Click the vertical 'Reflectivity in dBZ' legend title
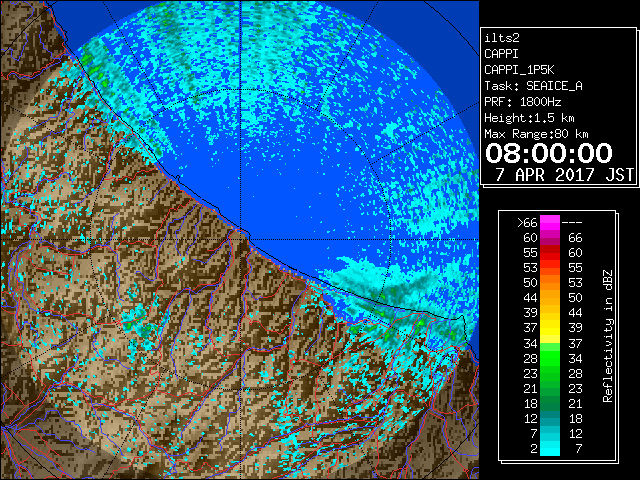The height and width of the screenshot is (480, 640). 608,336
